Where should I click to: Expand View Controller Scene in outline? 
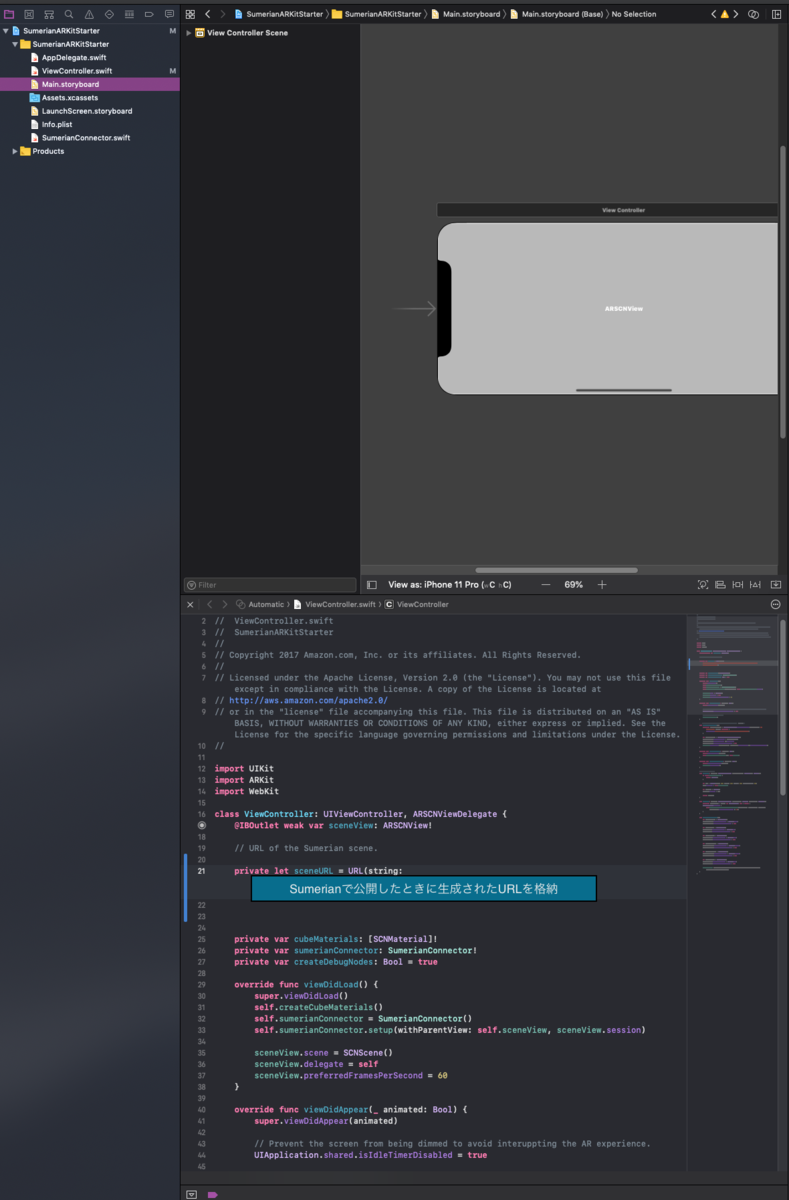pos(189,33)
